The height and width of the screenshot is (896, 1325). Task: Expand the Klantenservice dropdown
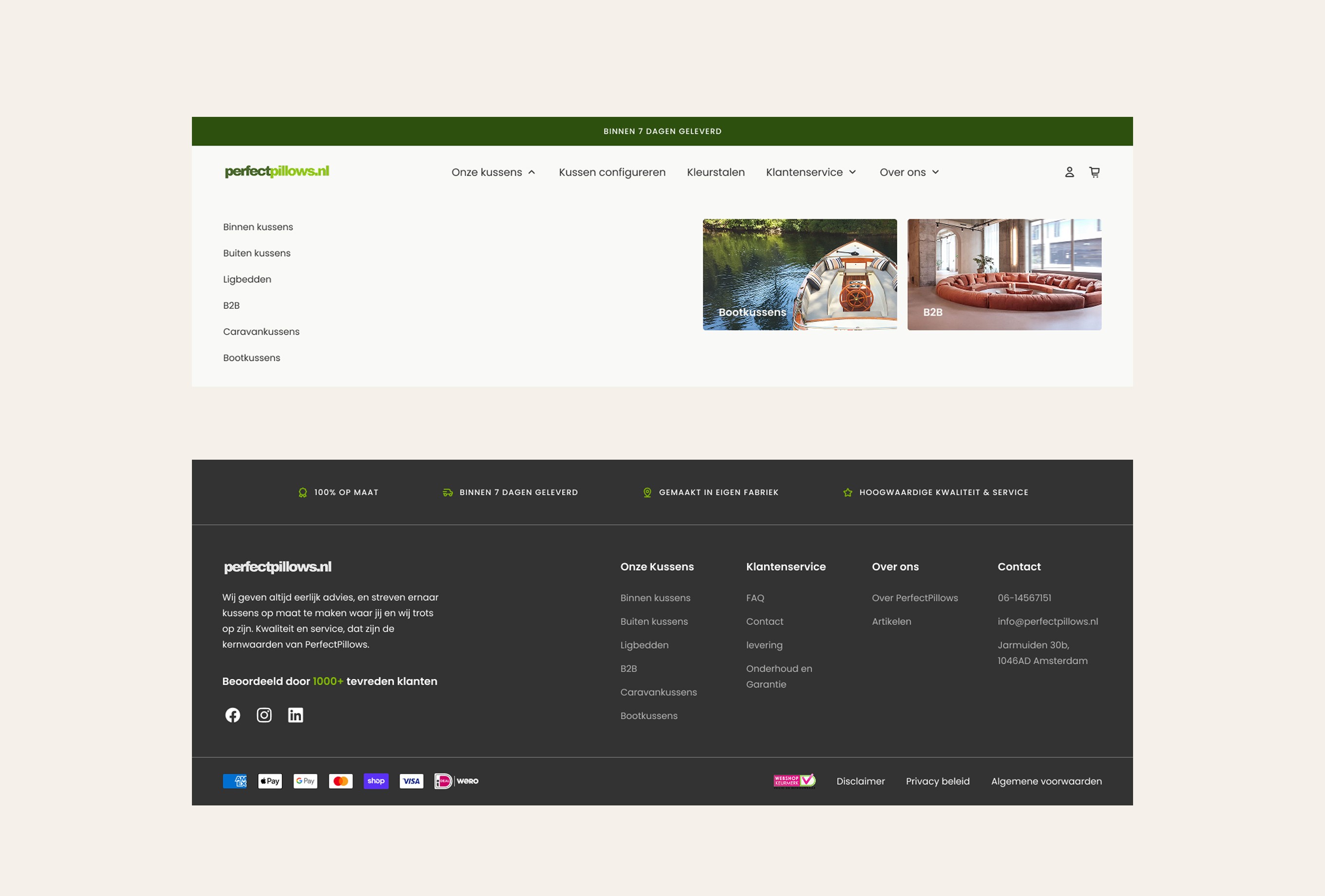point(811,172)
